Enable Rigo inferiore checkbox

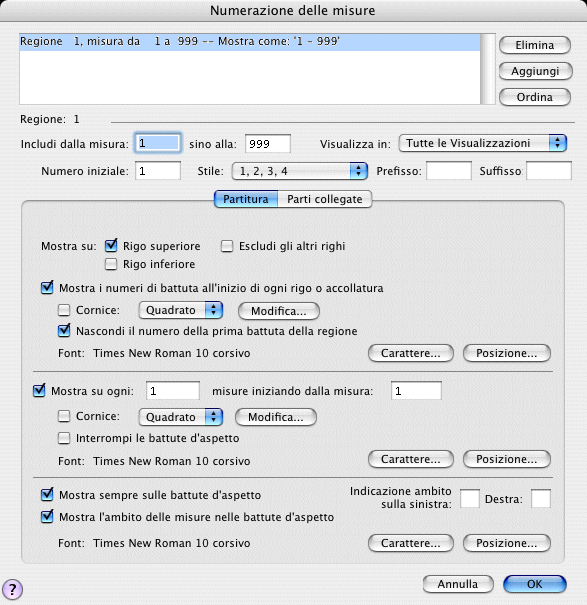click(111, 264)
